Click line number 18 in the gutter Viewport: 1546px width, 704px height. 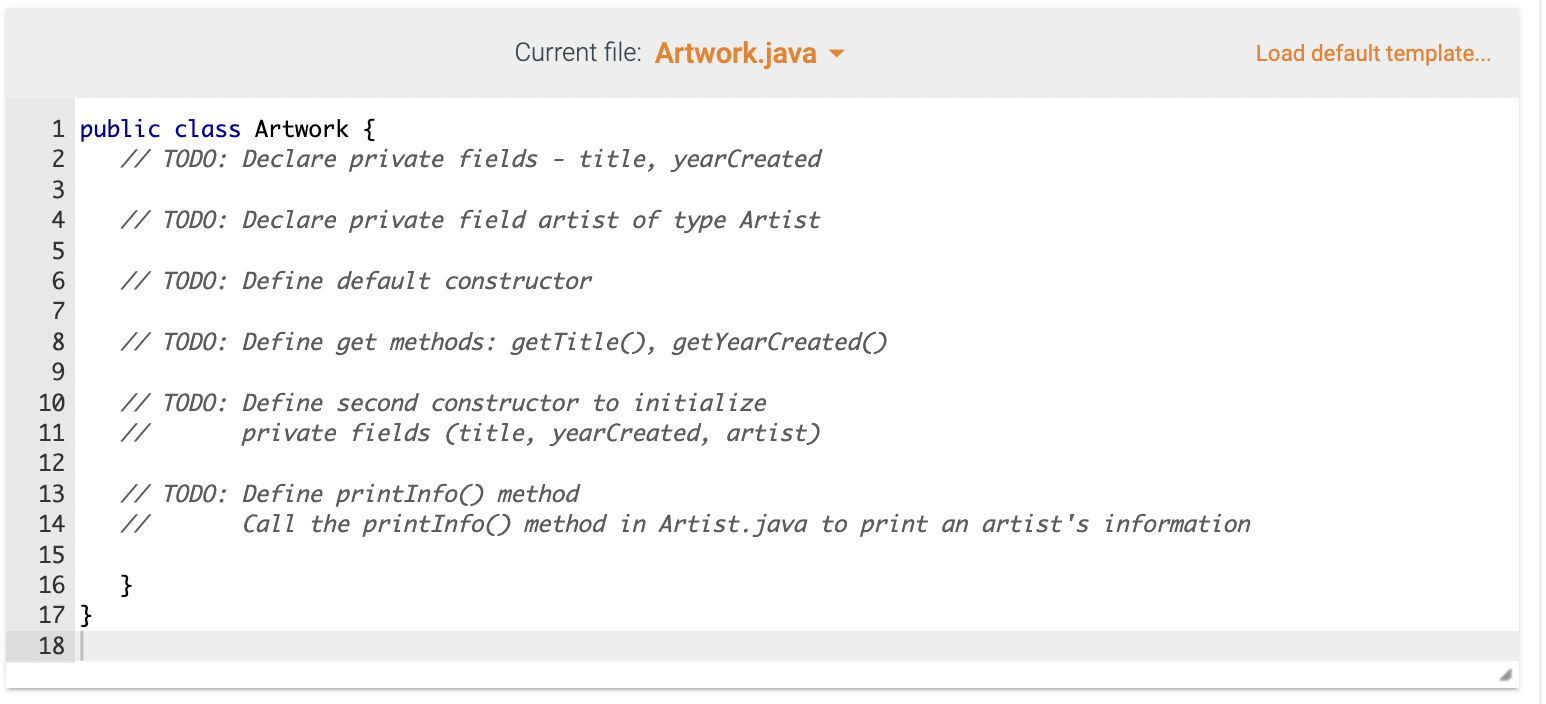(x=52, y=646)
